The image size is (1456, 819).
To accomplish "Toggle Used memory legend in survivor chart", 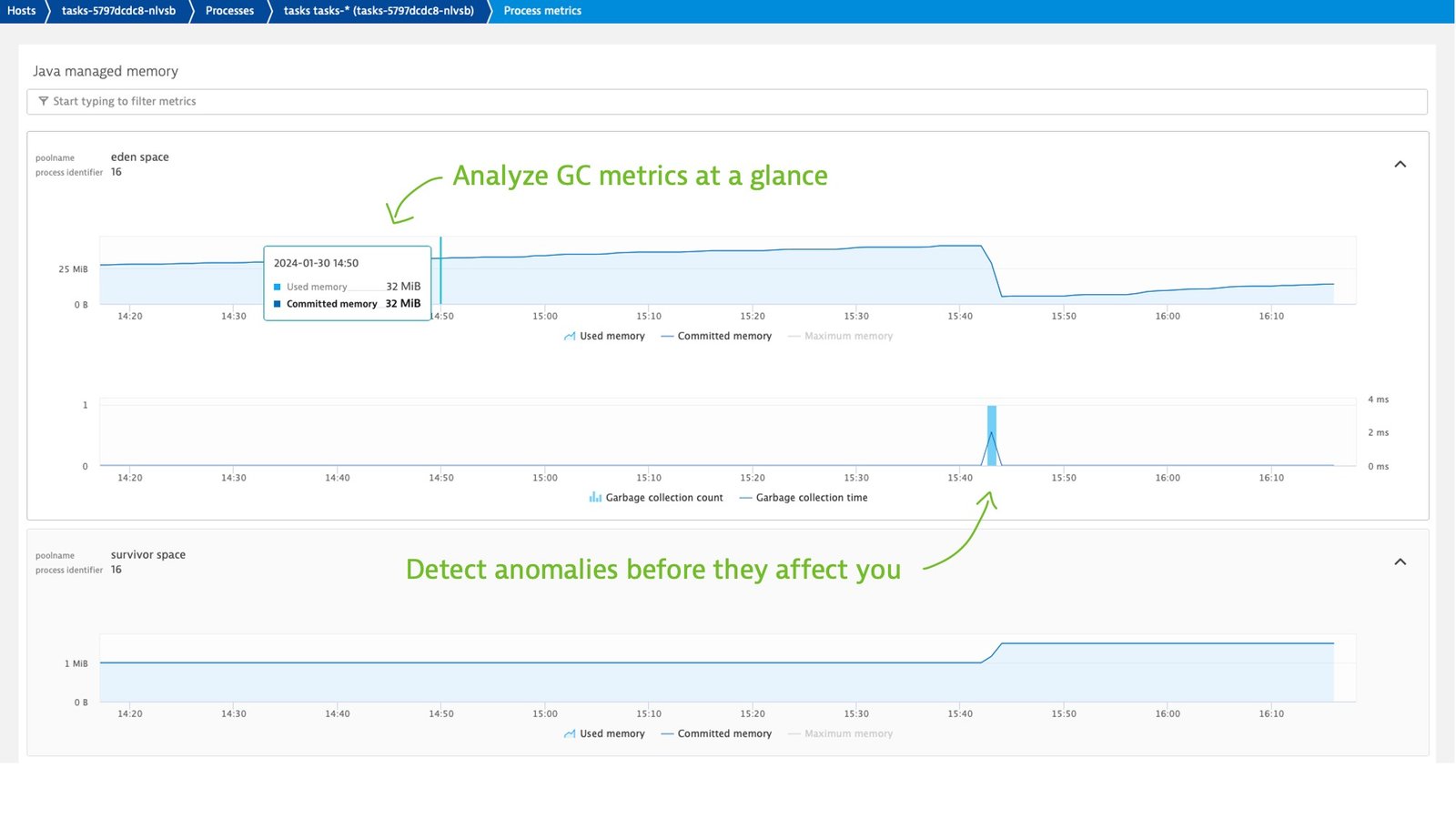I will pos(604,734).
